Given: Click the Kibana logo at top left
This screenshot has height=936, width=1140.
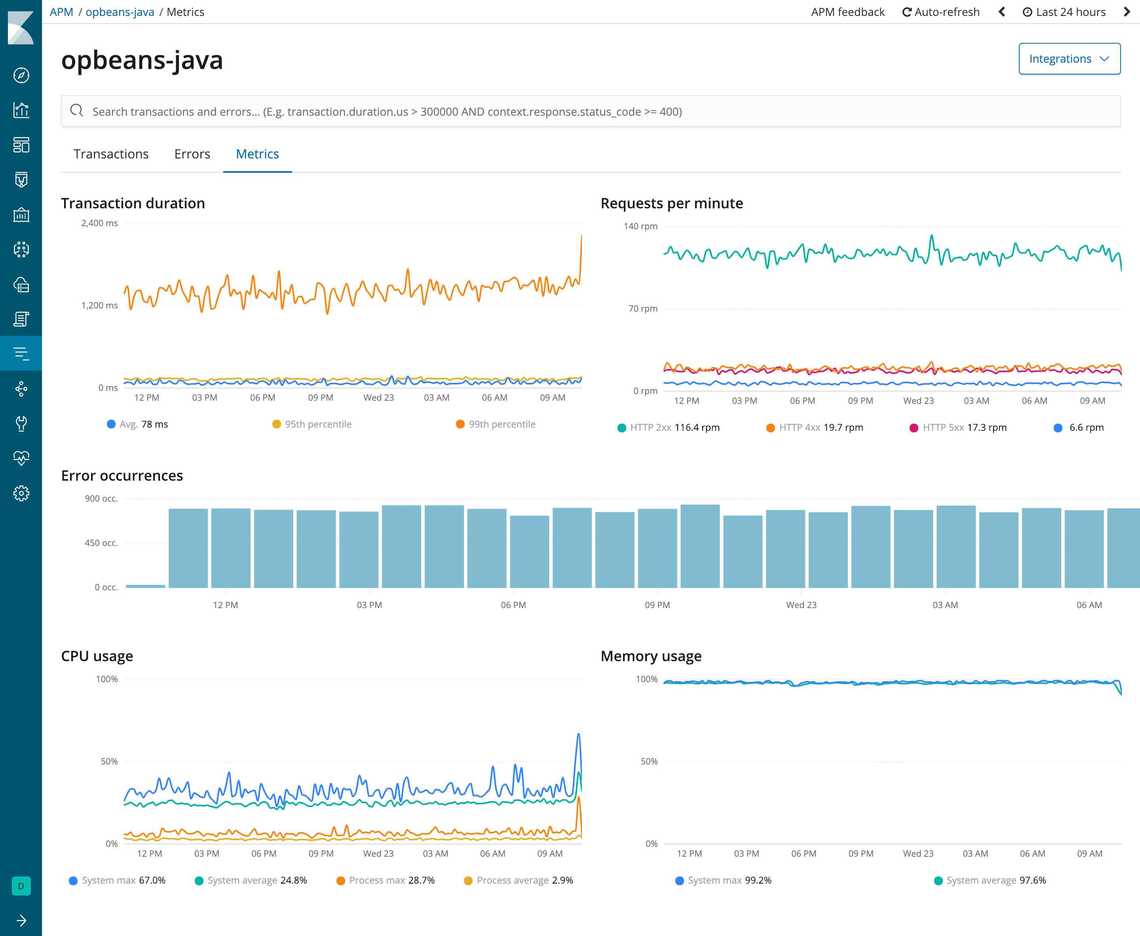Looking at the screenshot, I should [21, 27].
